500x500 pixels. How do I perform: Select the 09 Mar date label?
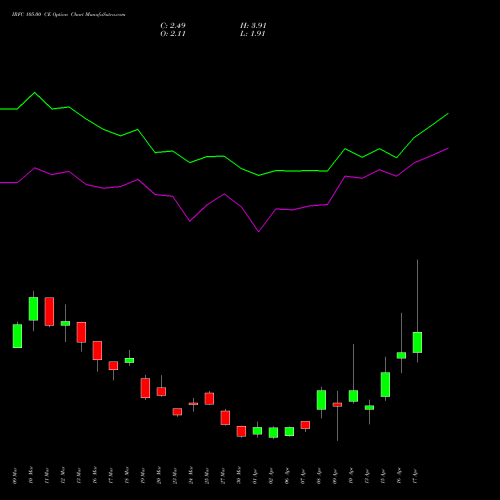click(15, 476)
